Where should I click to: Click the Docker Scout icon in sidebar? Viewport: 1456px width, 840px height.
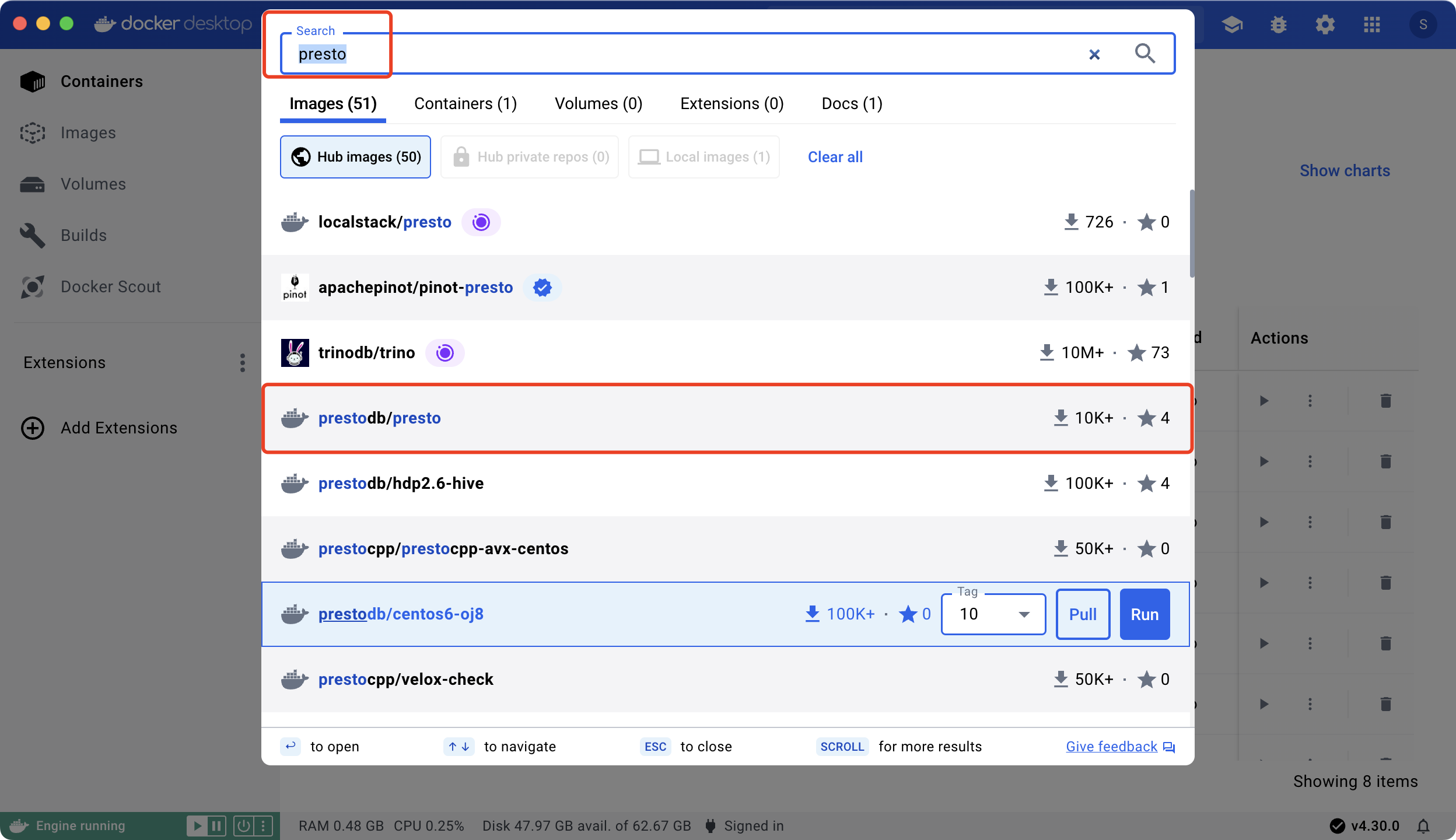(33, 287)
